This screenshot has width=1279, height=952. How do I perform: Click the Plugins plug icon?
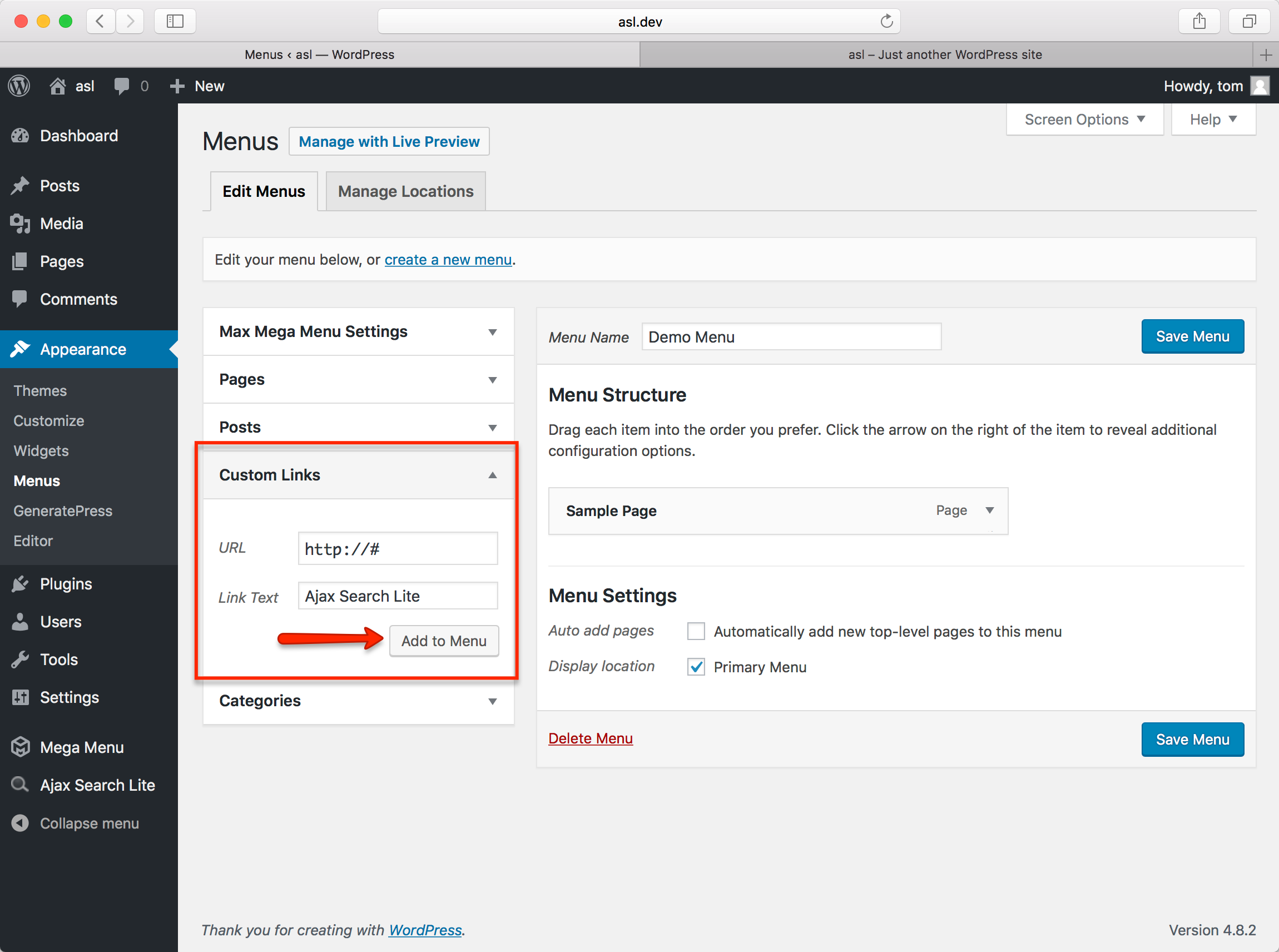tap(20, 584)
